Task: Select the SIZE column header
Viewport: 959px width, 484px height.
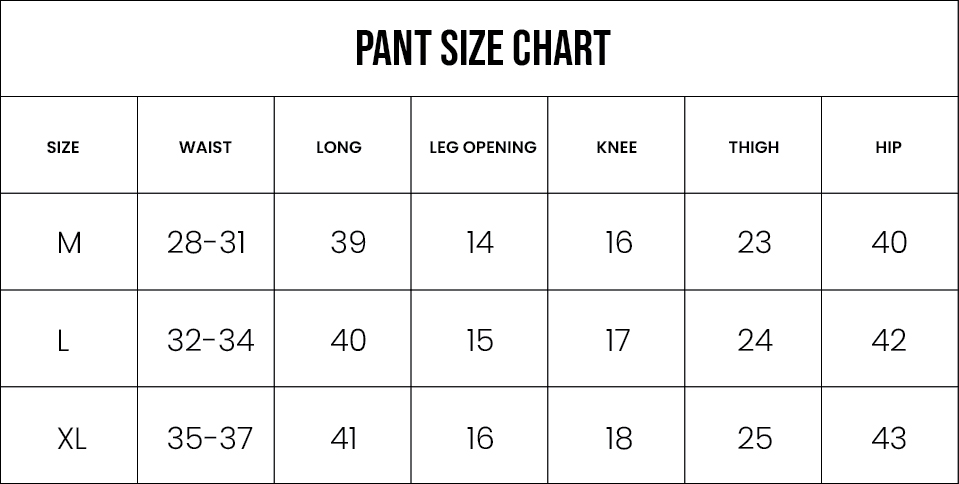Action: 63,147
